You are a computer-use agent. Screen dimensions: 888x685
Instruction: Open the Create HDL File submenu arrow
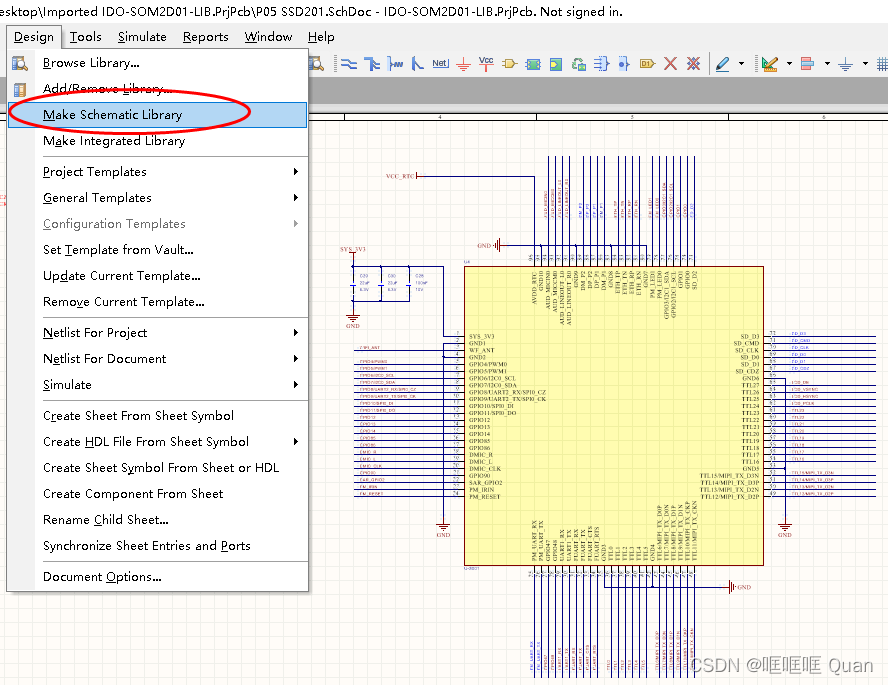(x=296, y=442)
